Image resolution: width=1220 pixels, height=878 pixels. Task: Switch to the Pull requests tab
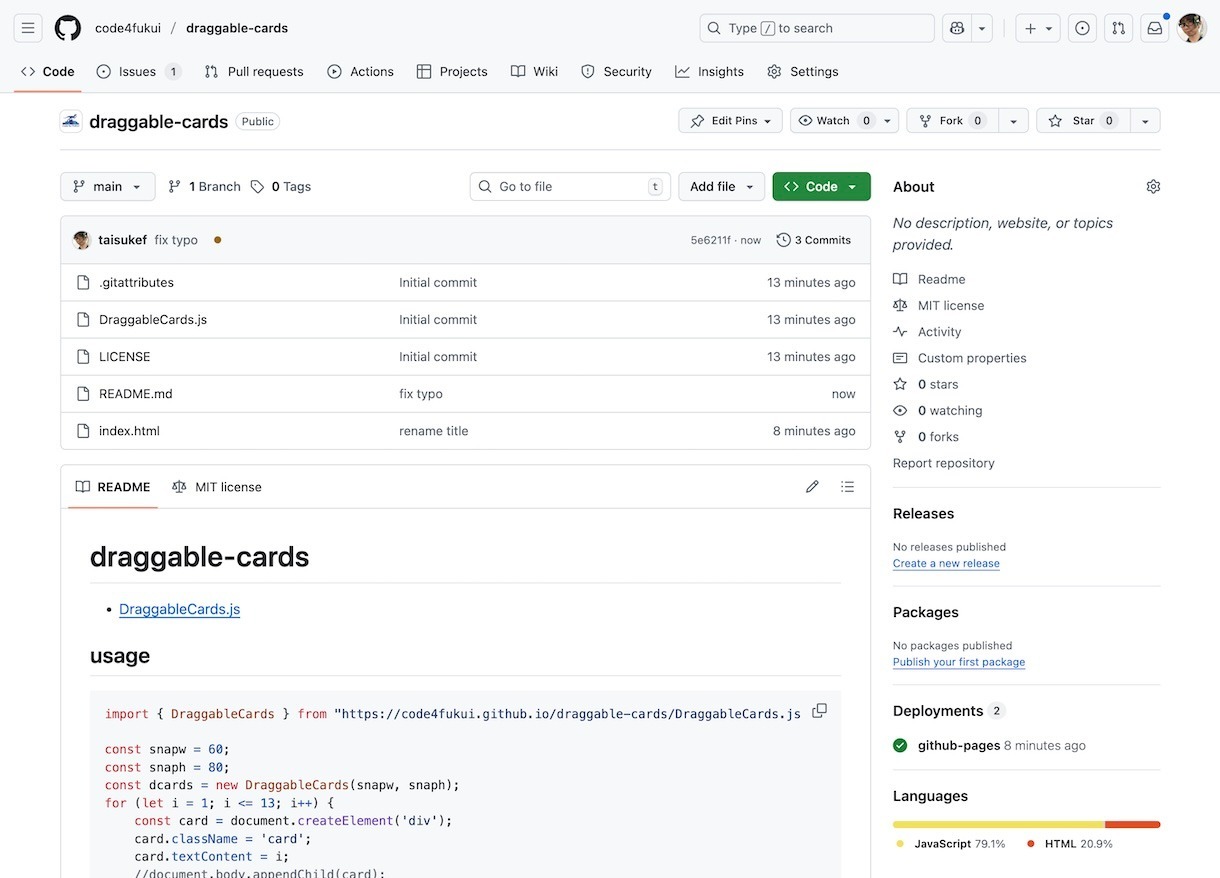pyautogui.click(x=254, y=72)
